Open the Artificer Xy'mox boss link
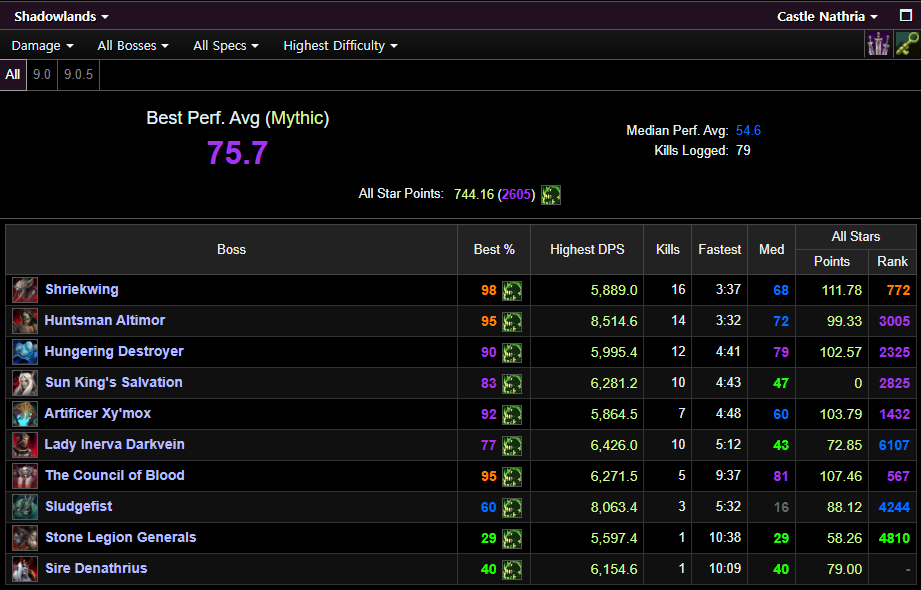The width and height of the screenshot is (921, 590). [98, 413]
